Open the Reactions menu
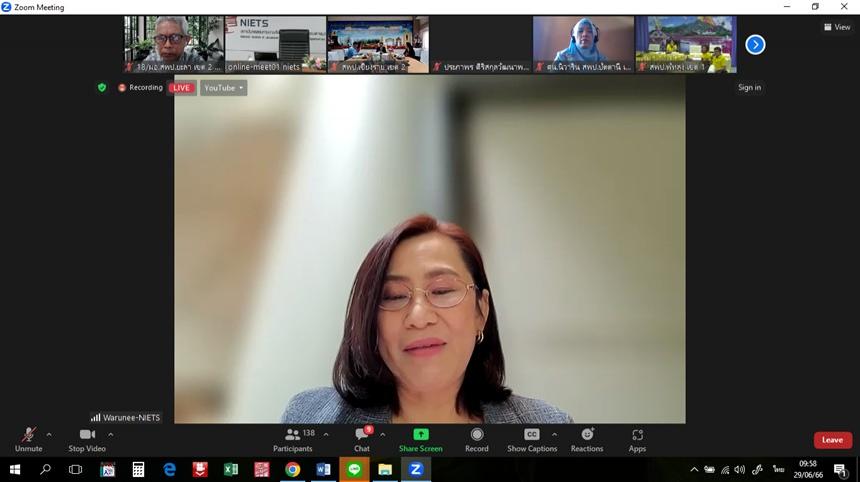This screenshot has height=482, width=860. coord(587,440)
